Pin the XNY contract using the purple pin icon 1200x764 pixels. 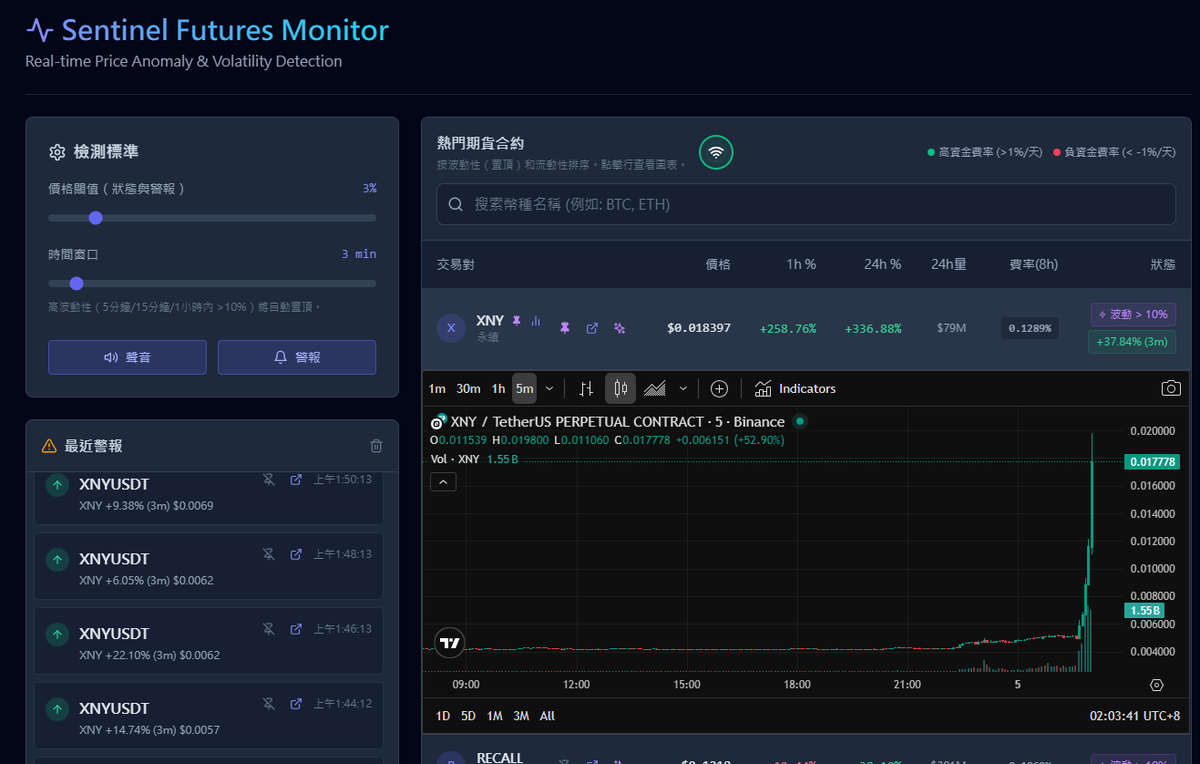[x=565, y=328]
